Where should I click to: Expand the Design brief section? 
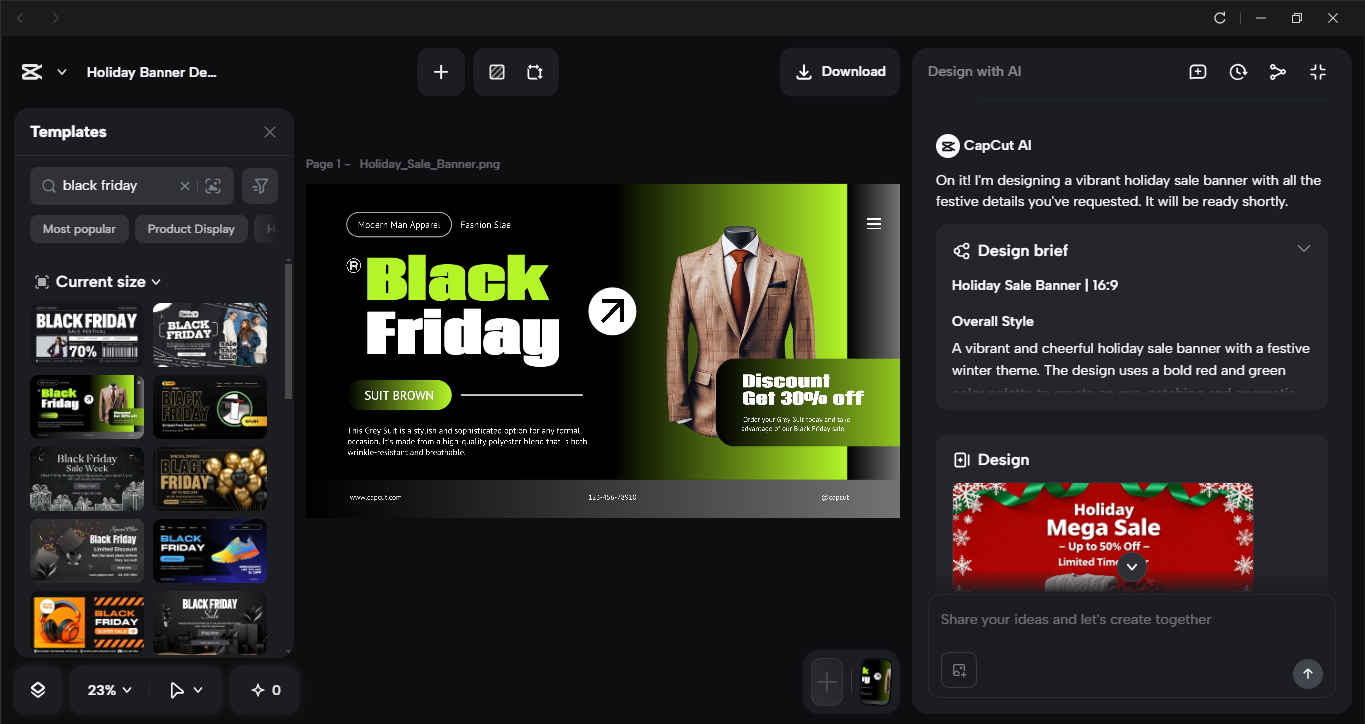(x=1303, y=247)
